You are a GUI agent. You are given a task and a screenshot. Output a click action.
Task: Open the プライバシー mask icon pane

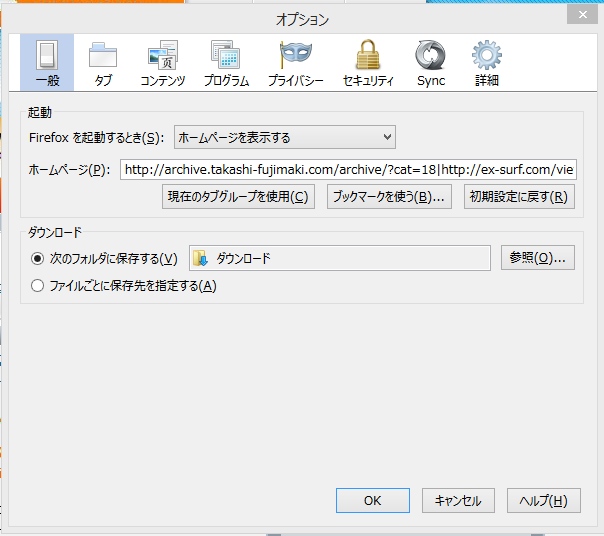(x=295, y=55)
